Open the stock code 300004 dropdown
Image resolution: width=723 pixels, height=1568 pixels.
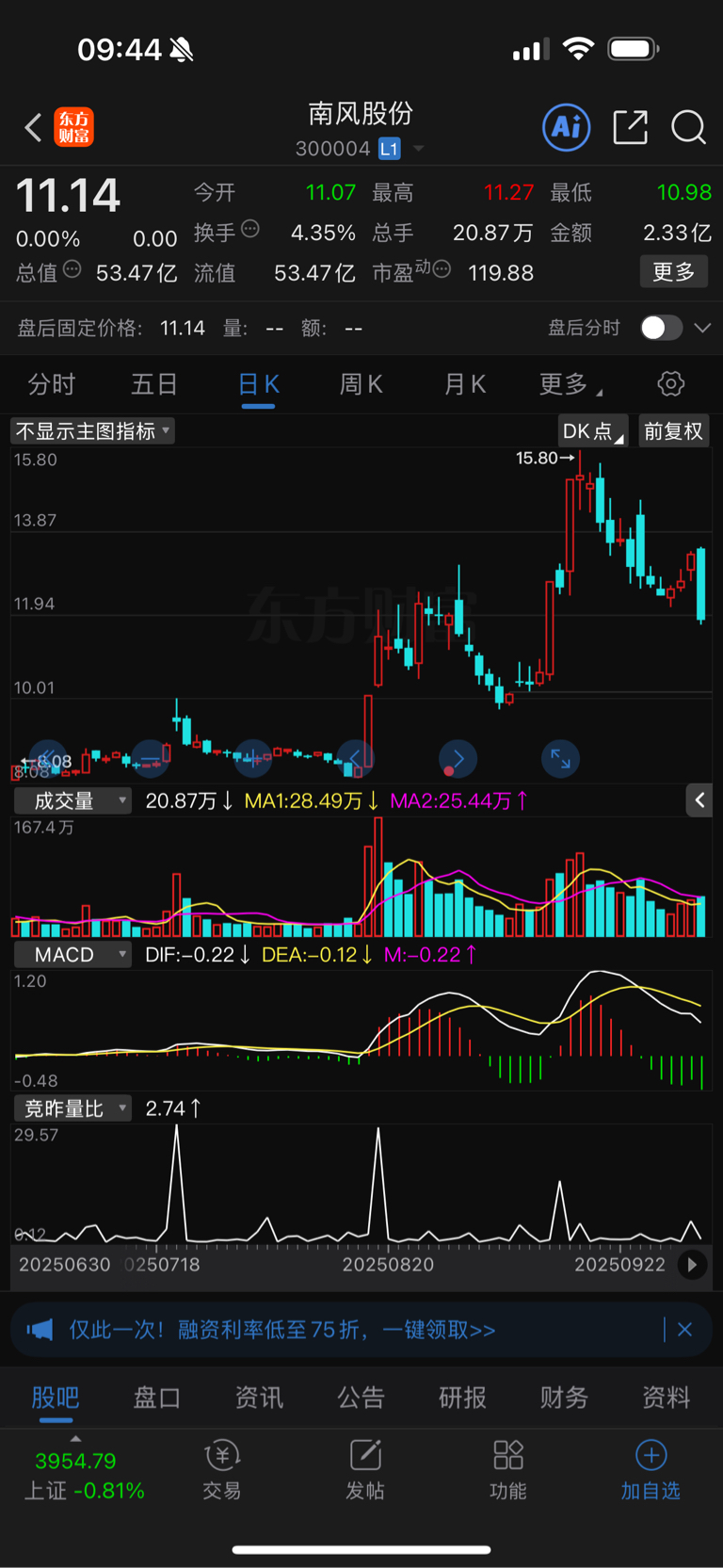(419, 149)
